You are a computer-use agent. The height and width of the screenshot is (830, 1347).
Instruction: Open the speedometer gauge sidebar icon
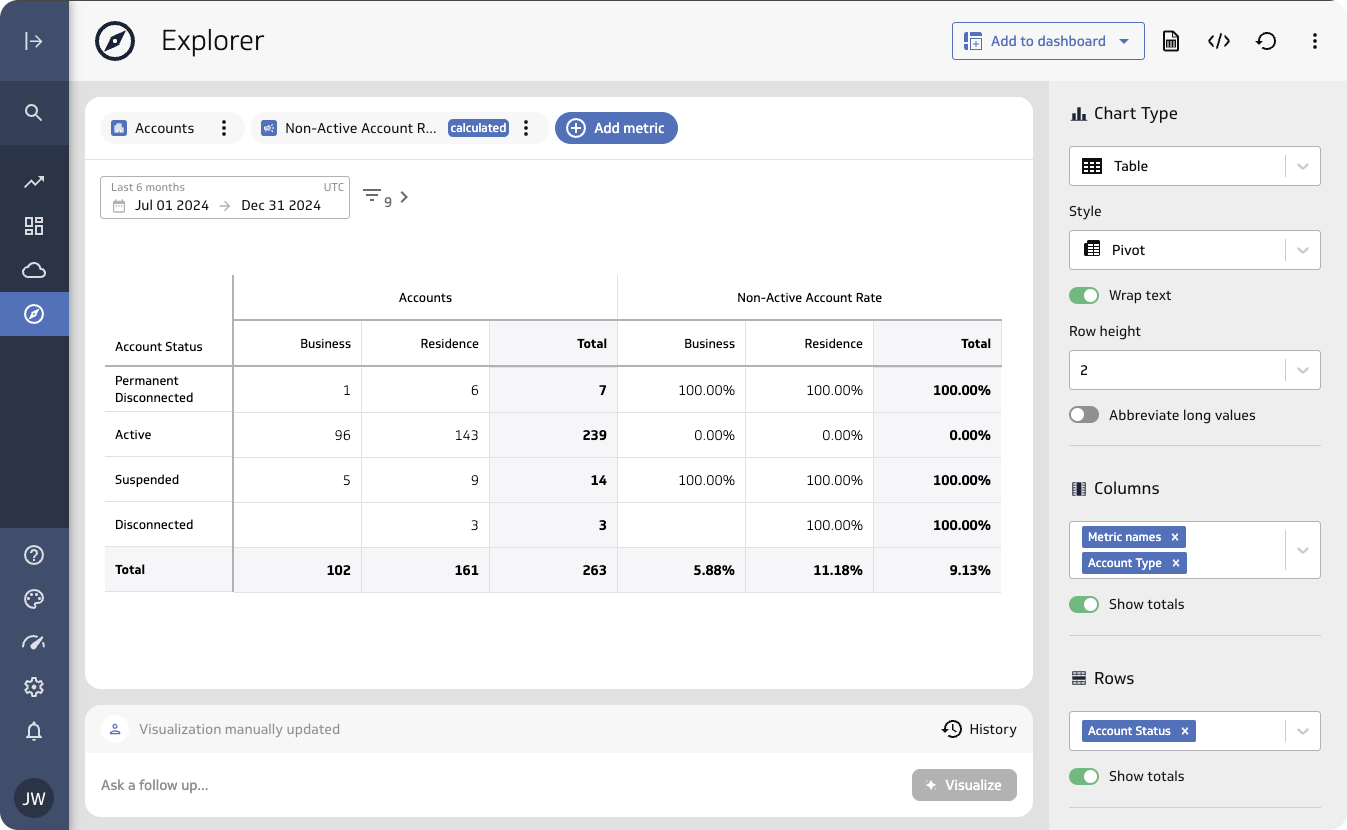click(x=34, y=643)
